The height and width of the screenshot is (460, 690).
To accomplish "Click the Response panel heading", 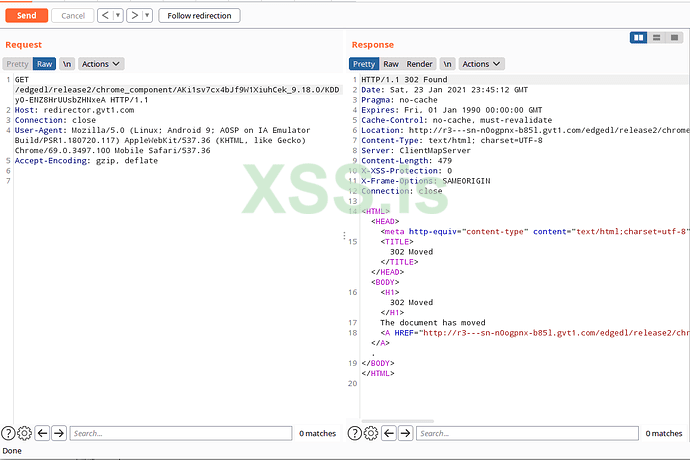I will click(x=372, y=45).
